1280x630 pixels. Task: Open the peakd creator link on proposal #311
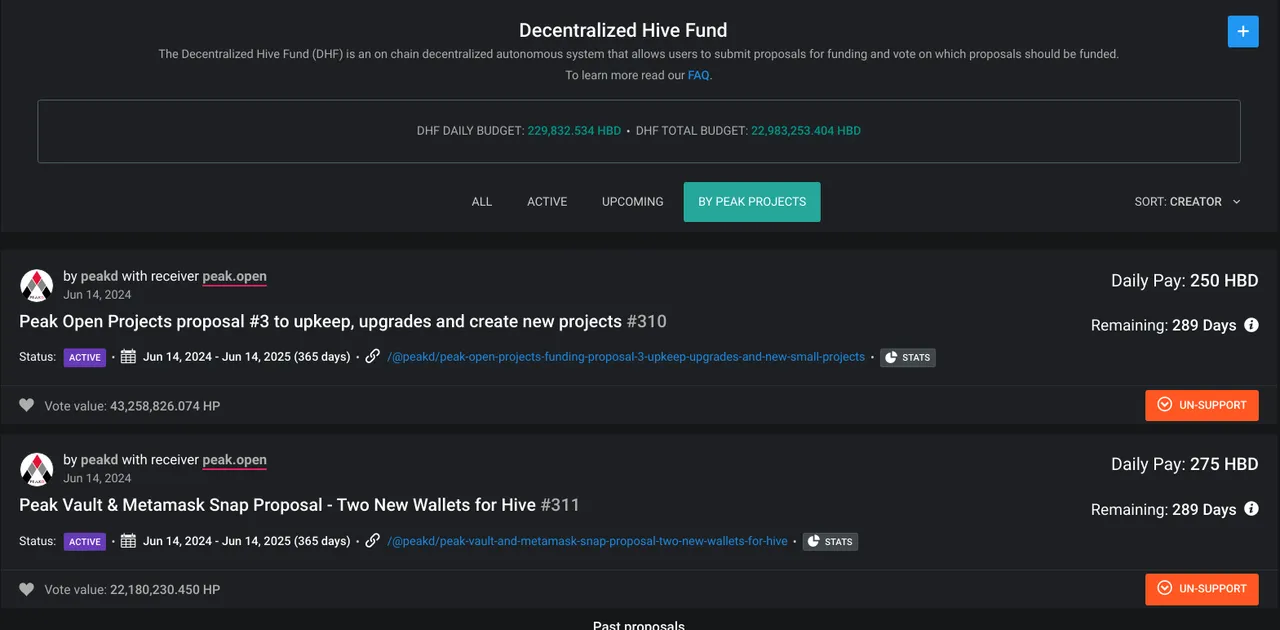(x=99, y=460)
